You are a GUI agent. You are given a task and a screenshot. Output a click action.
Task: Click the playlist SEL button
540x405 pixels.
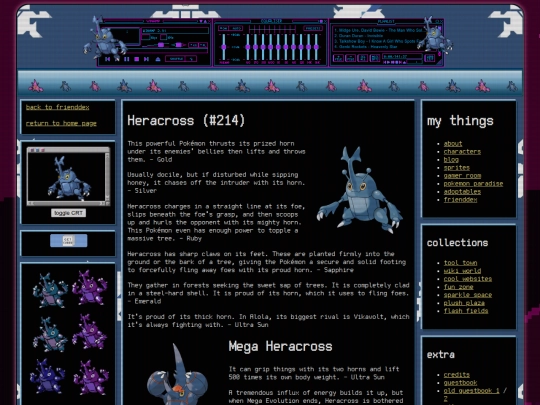pos(363,58)
